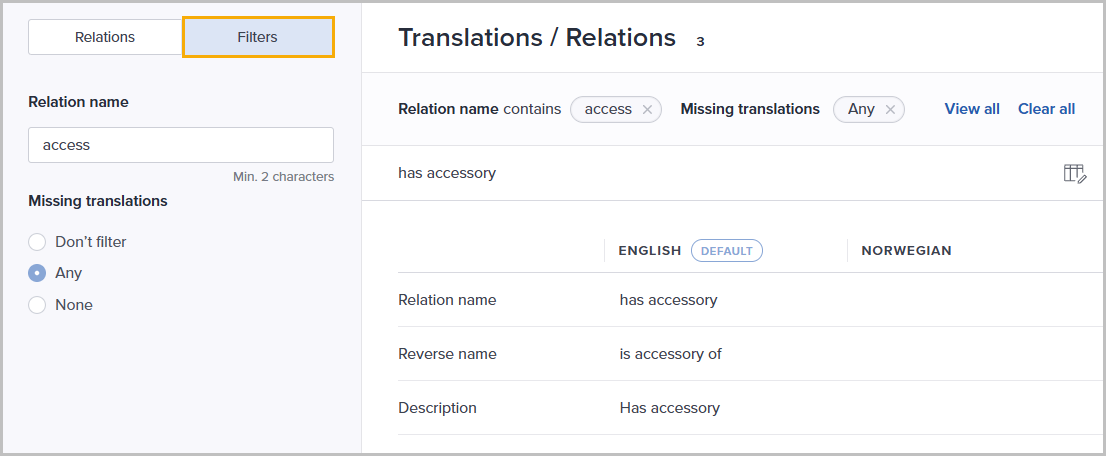Focus the Relation name input field
Screen dimensions: 1106x456
point(181,145)
